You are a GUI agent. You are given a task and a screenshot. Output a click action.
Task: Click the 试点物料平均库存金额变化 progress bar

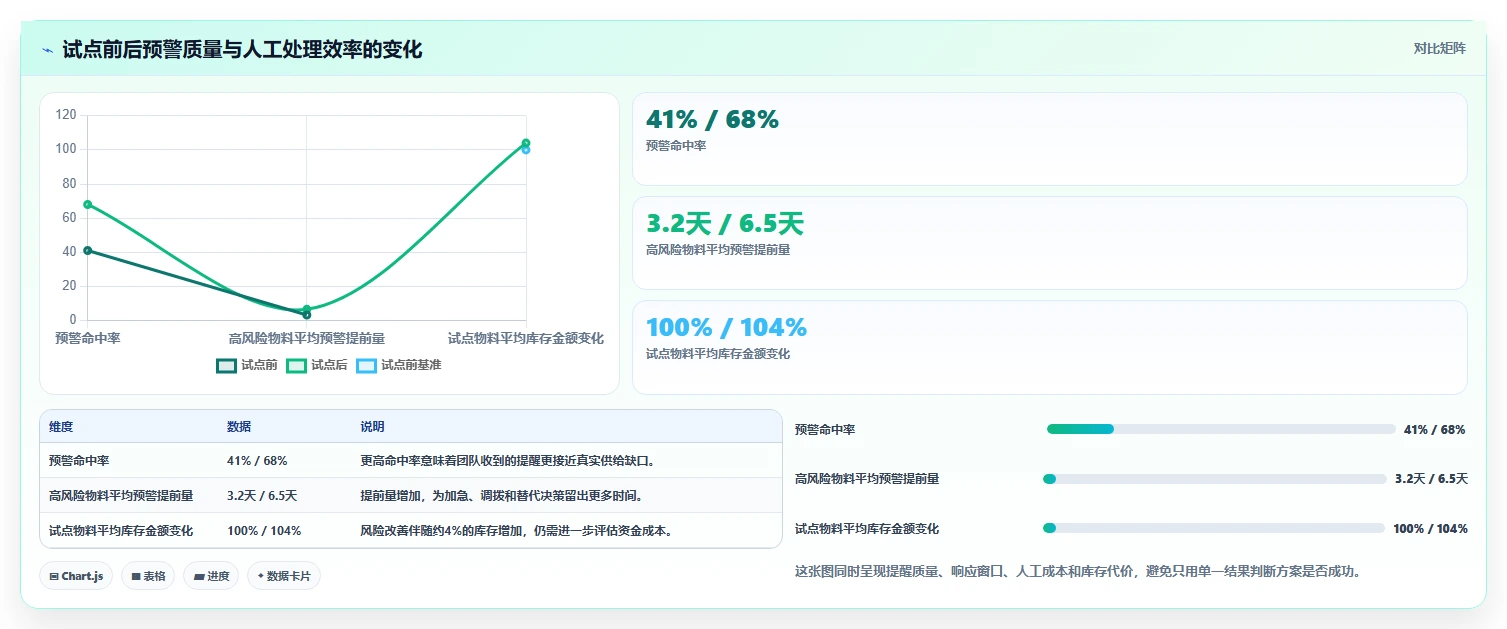[x=1214, y=528]
